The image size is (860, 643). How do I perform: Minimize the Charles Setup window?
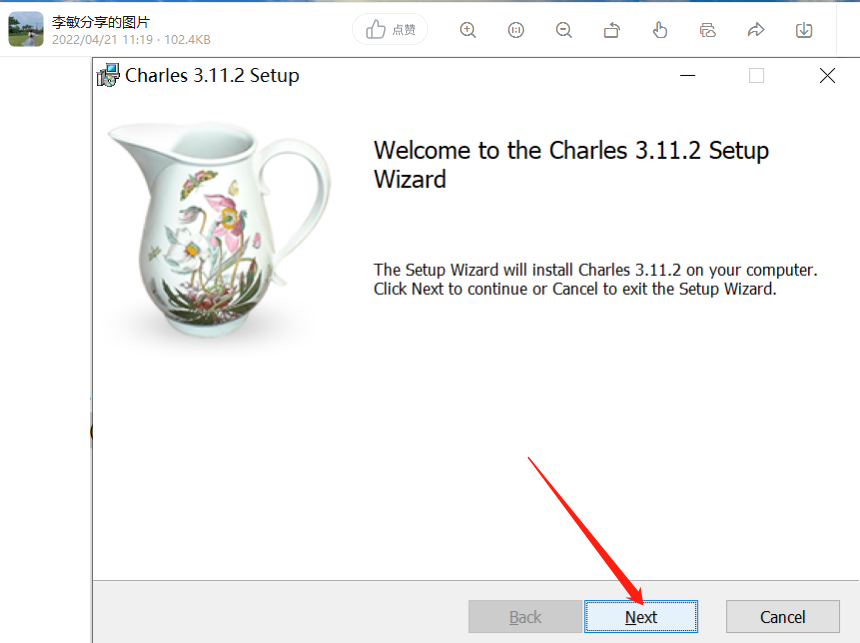pos(687,75)
